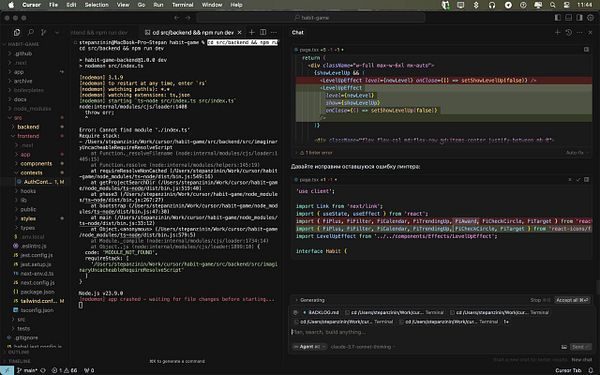The width and height of the screenshot is (600, 375).
Task: Expand the TIMELINE section
Action: pyautogui.click(x=19, y=361)
